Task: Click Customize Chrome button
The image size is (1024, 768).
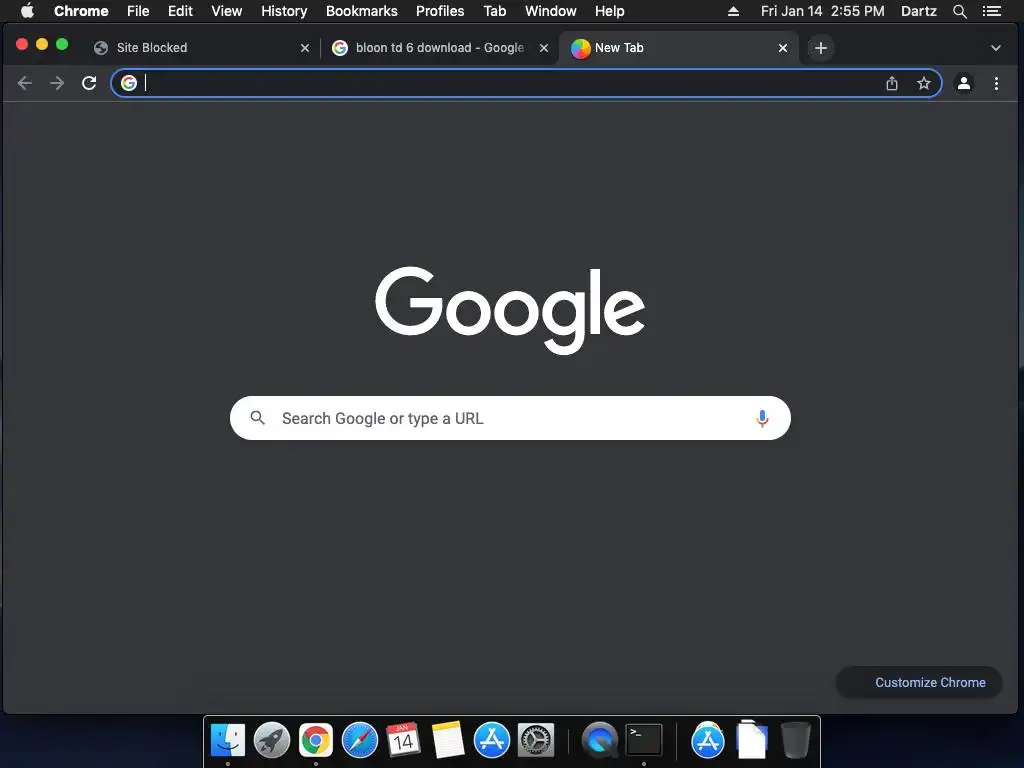Action: click(x=919, y=682)
